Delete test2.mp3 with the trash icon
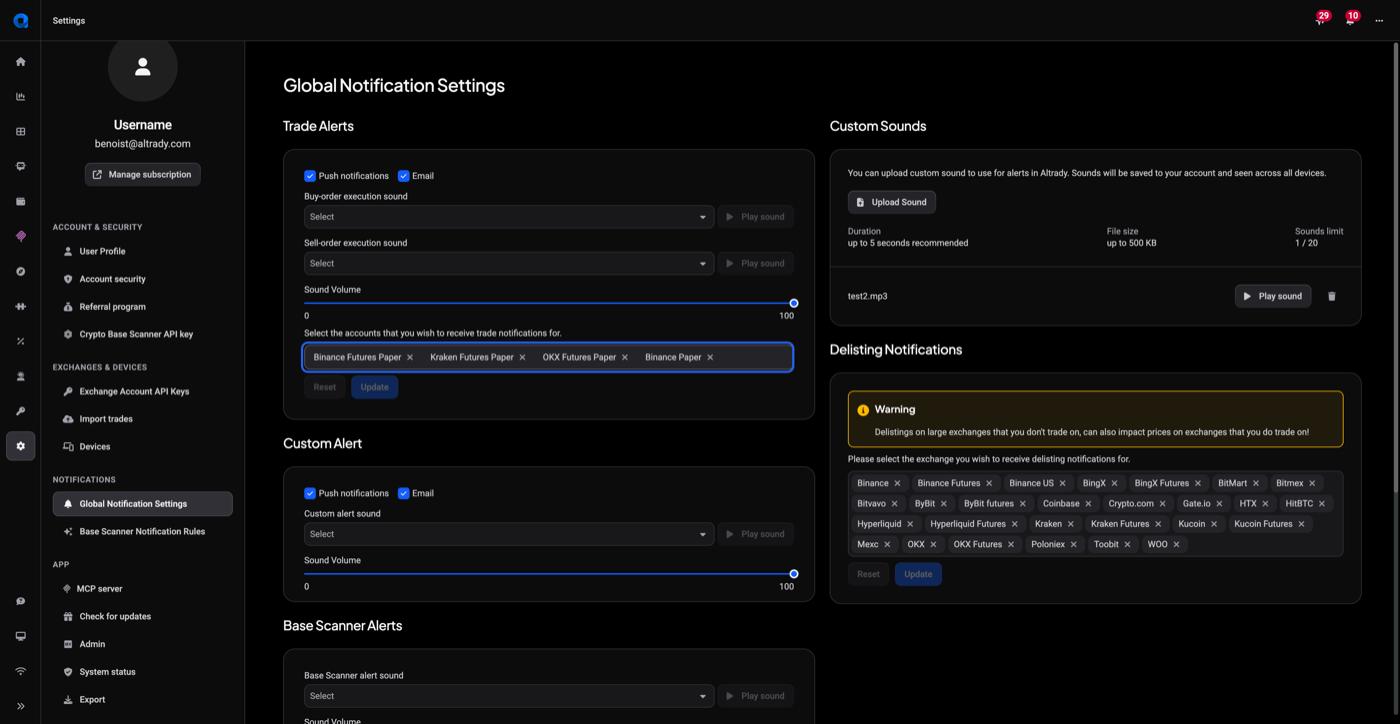The image size is (1400, 724). click(x=1331, y=296)
